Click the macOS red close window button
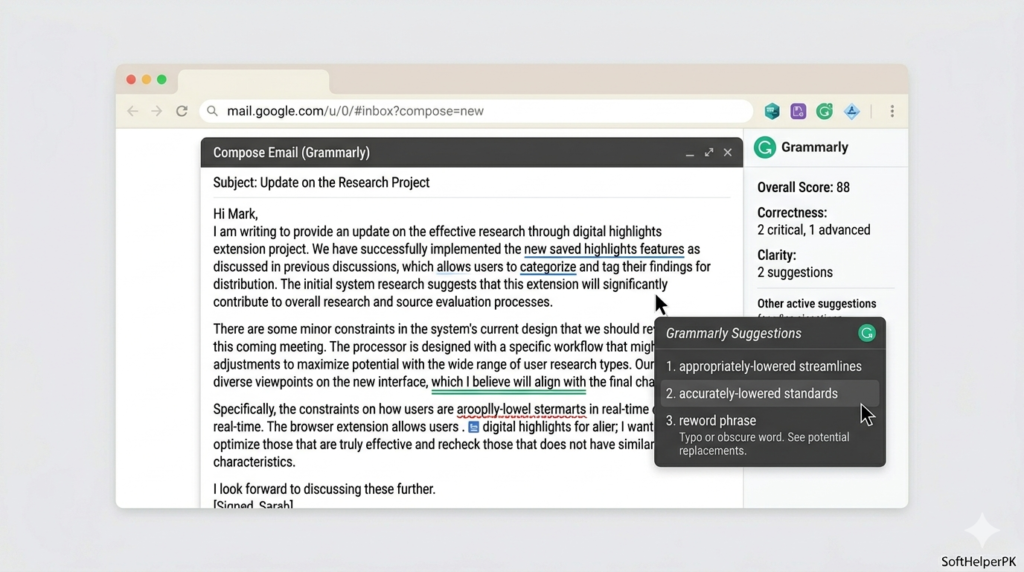Screen dimensions: 1024x572 pyautogui.click(x=131, y=80)
